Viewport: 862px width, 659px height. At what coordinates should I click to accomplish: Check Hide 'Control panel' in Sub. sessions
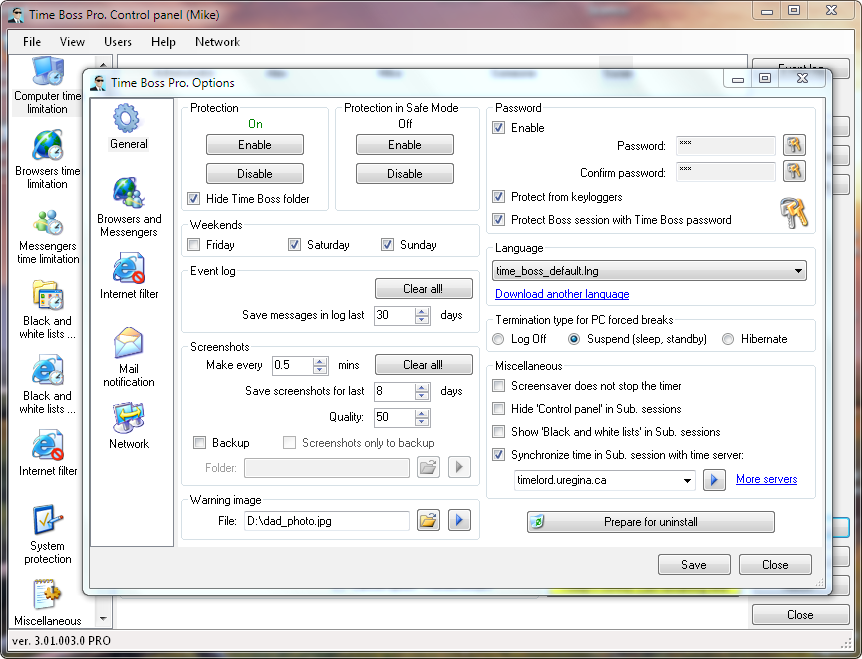click(499, 409)
